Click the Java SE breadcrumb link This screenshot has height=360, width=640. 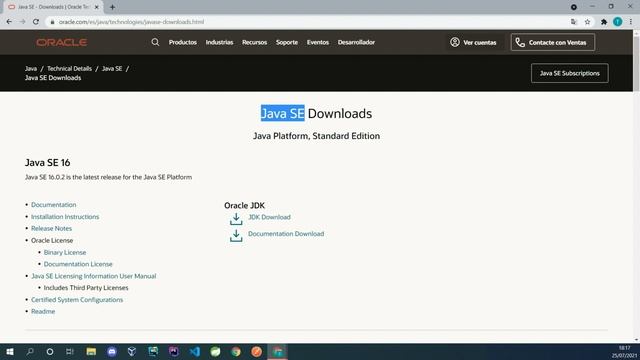(x=112, y=69)
